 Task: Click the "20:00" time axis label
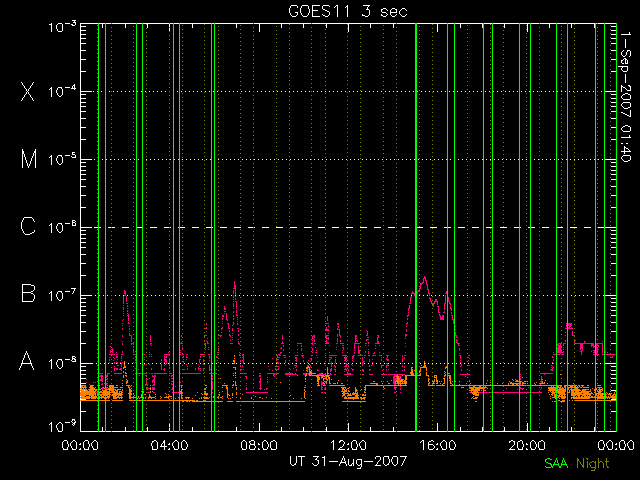(527, 445)
